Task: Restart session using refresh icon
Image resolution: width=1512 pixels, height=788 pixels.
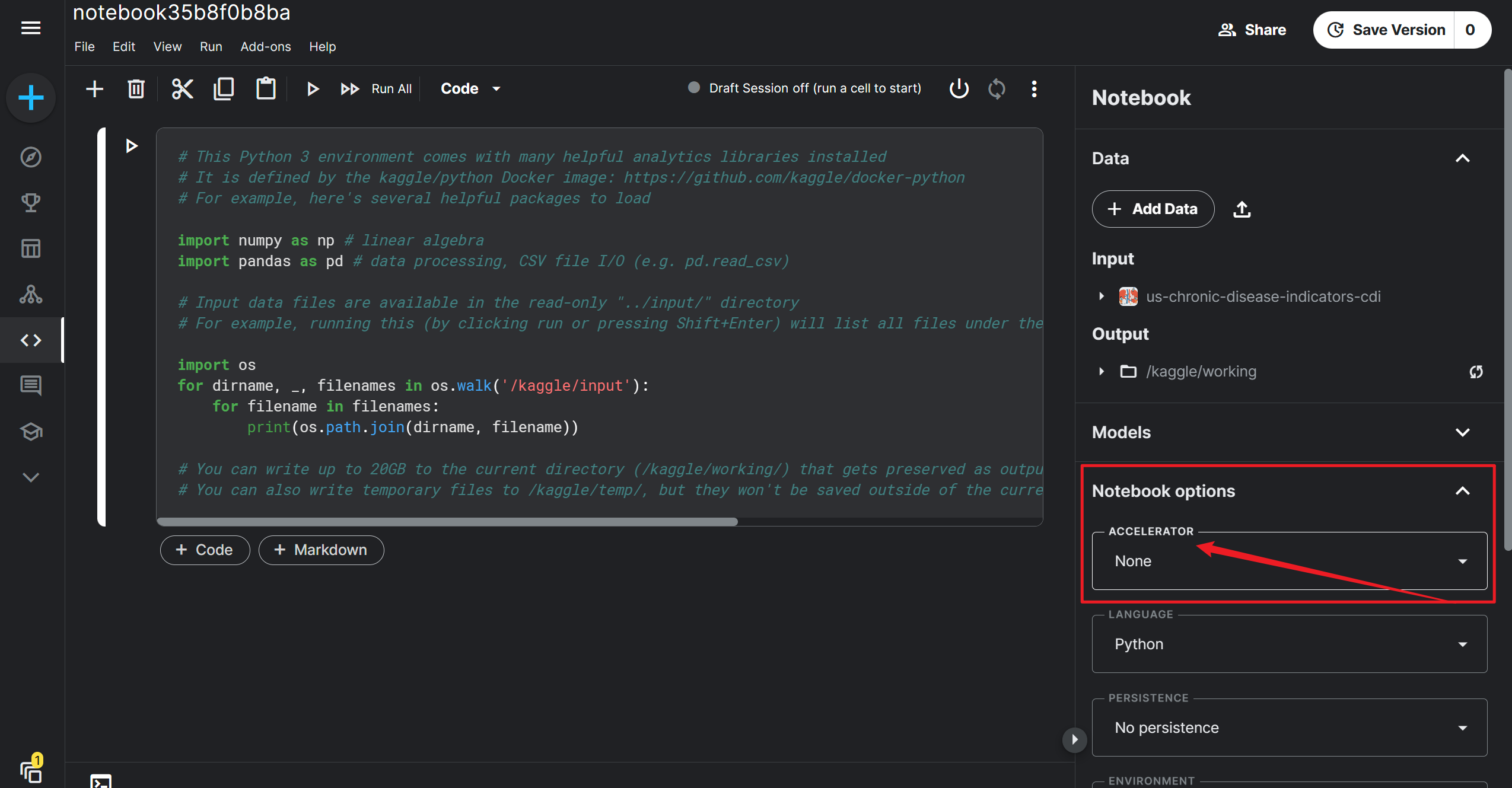Action: pos(997,89)
